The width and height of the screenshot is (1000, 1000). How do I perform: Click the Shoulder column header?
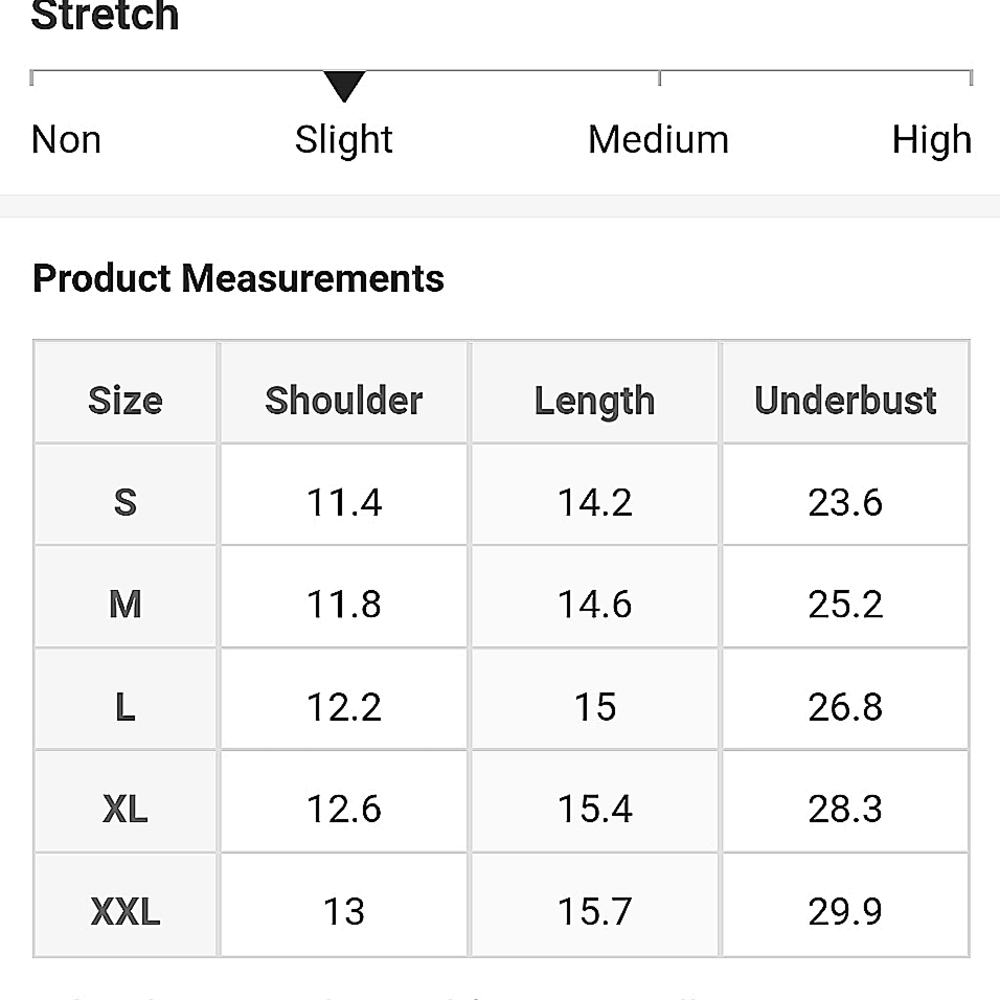344,401
